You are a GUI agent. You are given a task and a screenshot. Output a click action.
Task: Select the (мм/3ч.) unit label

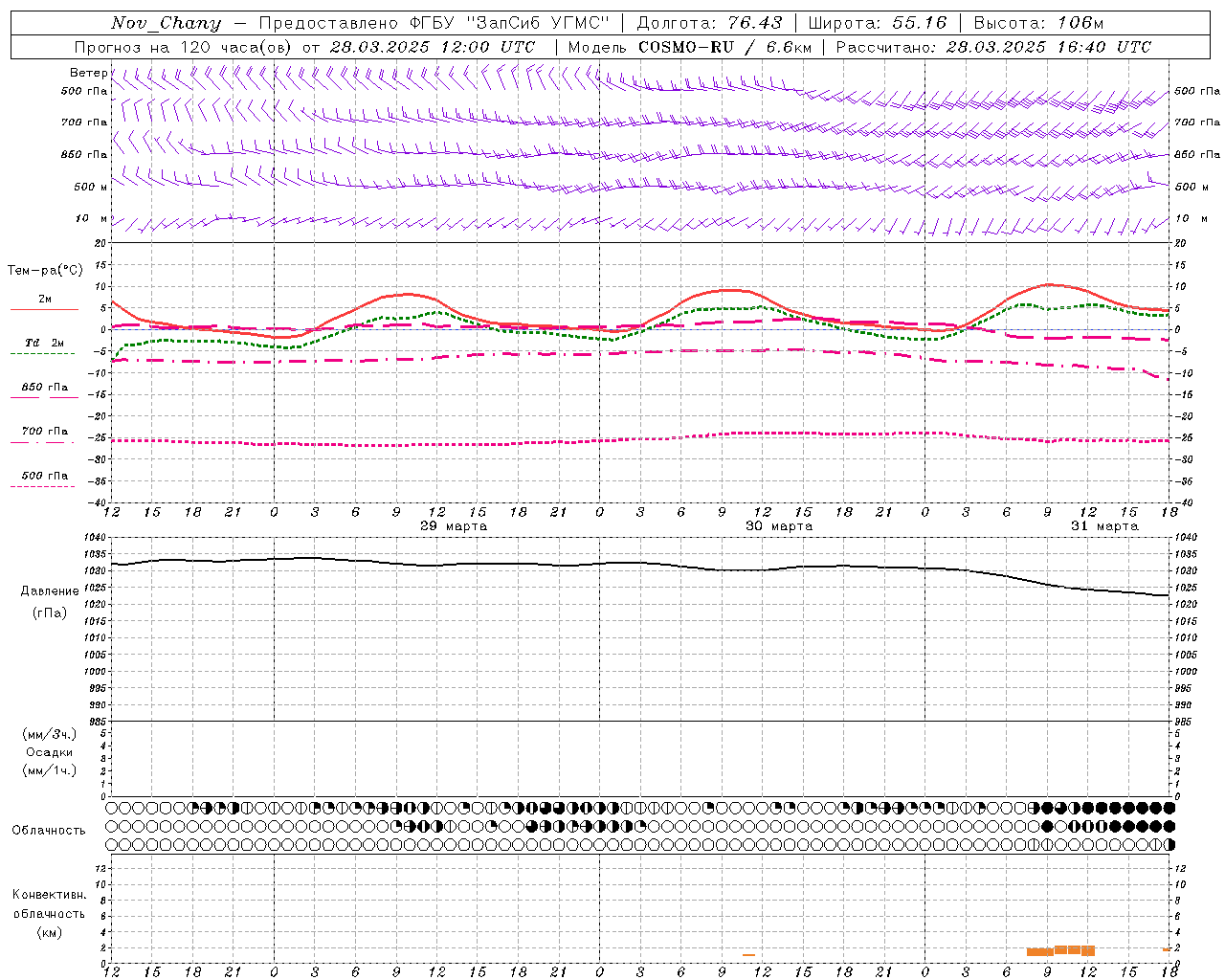[50, 734]
